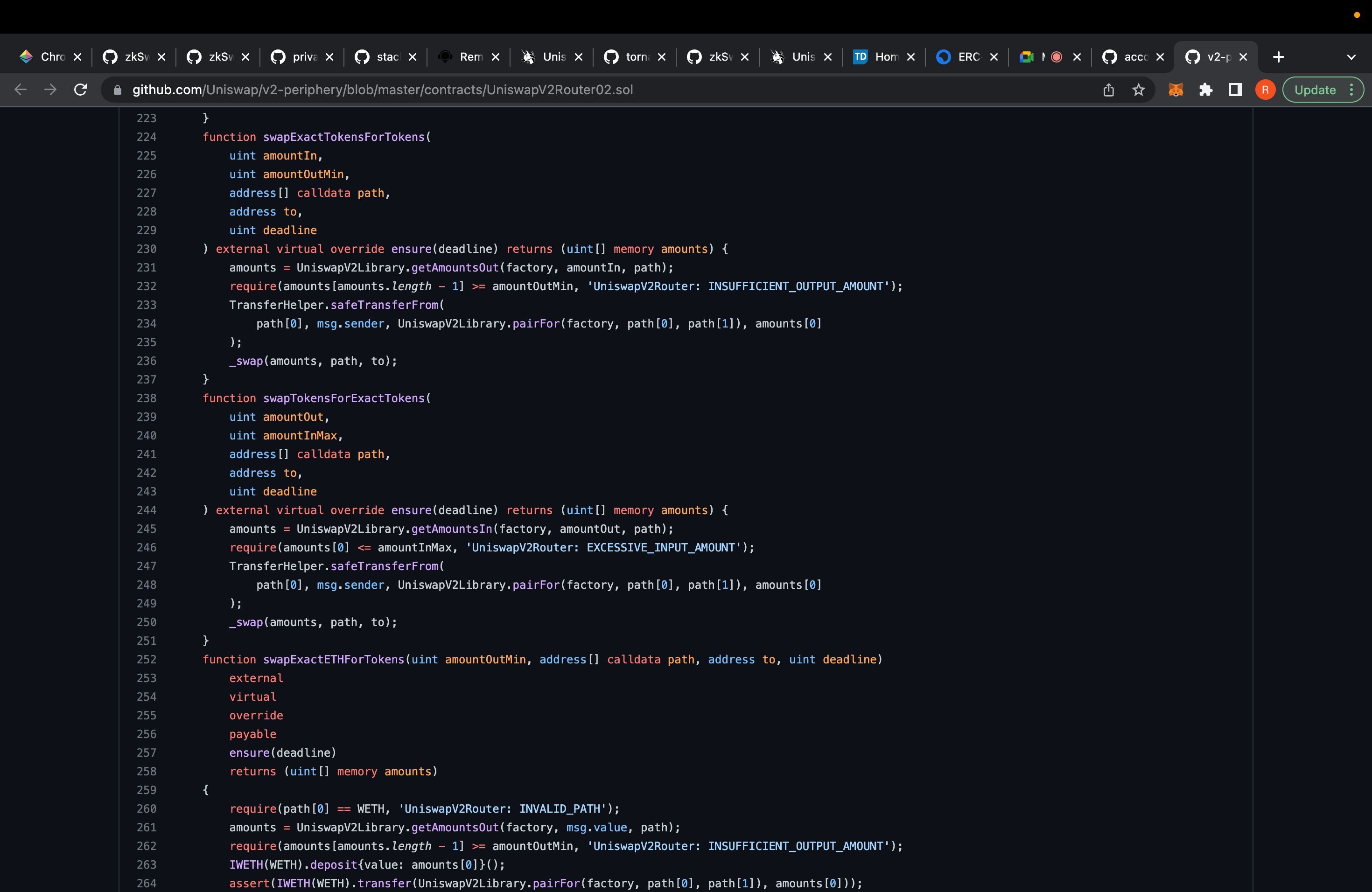The height and width of the screenshot is (892, 1372).
Task: Click getAmountsOut on line 231
Action: (x=455, y=267)
